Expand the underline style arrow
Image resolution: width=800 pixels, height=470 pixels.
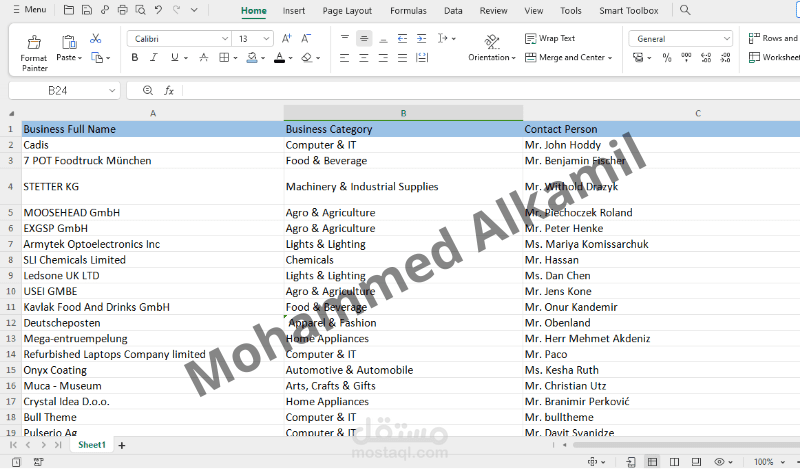pyautogui.click(x=186, y=58)
